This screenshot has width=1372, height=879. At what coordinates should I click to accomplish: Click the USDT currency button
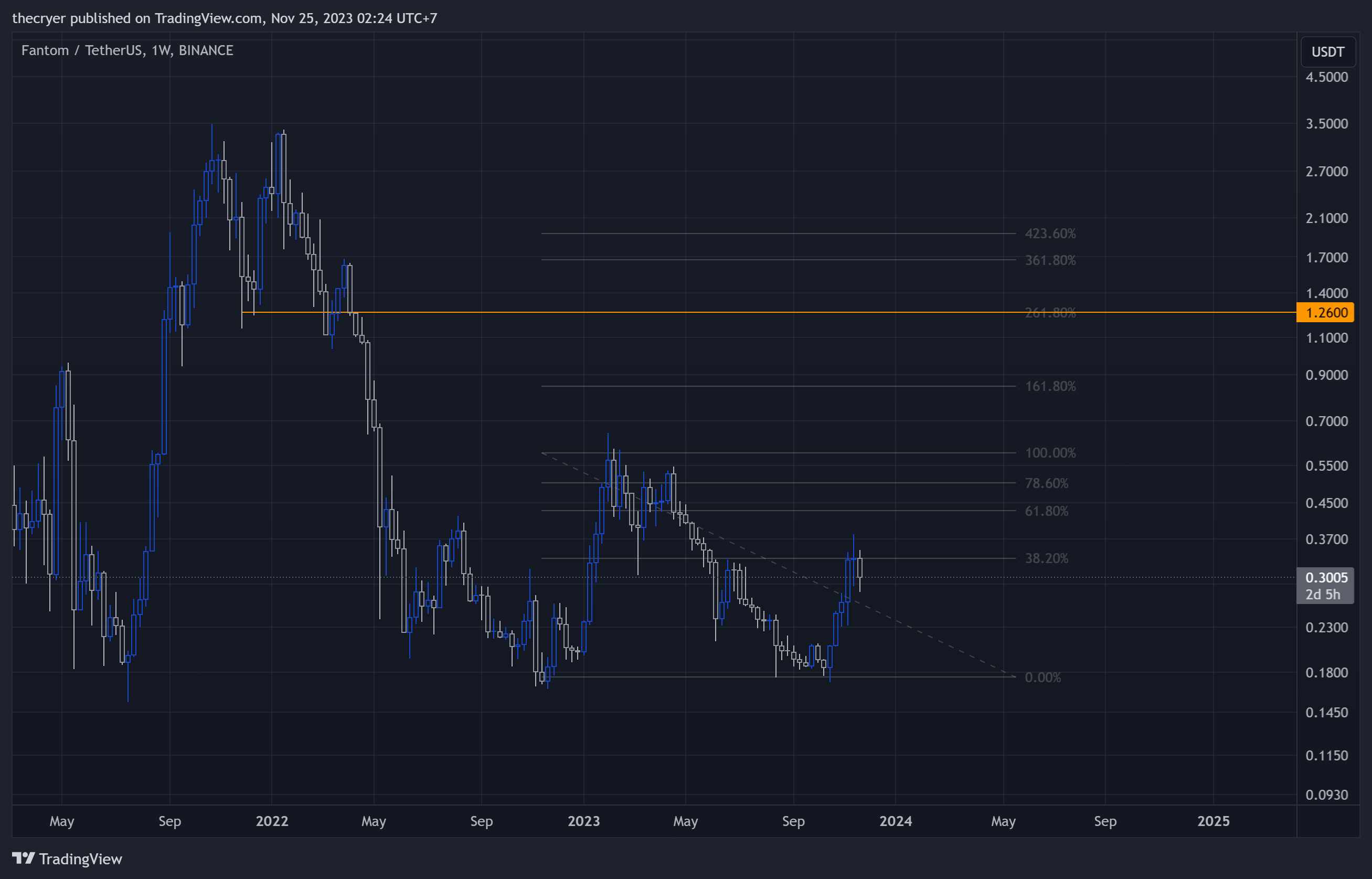1327,52
